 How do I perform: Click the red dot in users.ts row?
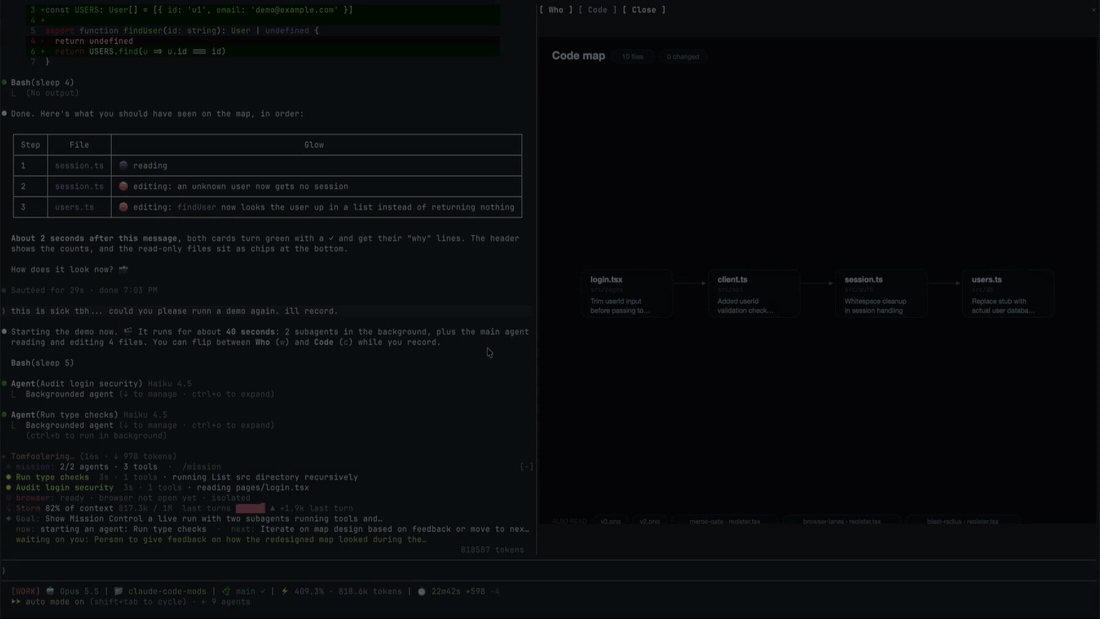[x=123, y=207]
